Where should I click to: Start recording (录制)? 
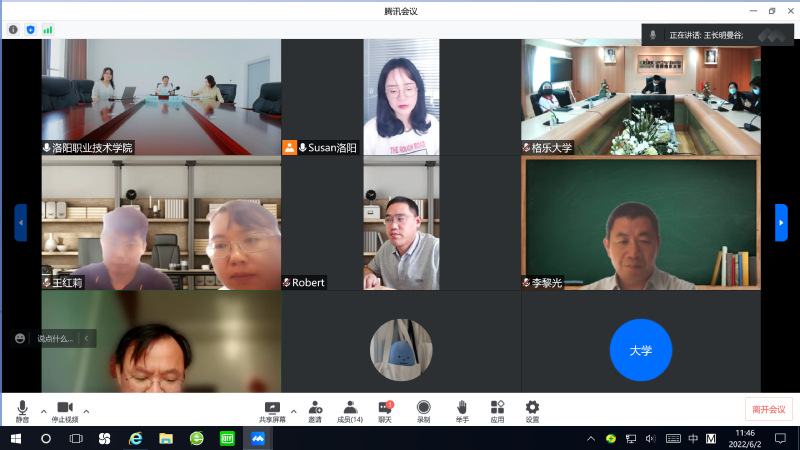423,410
